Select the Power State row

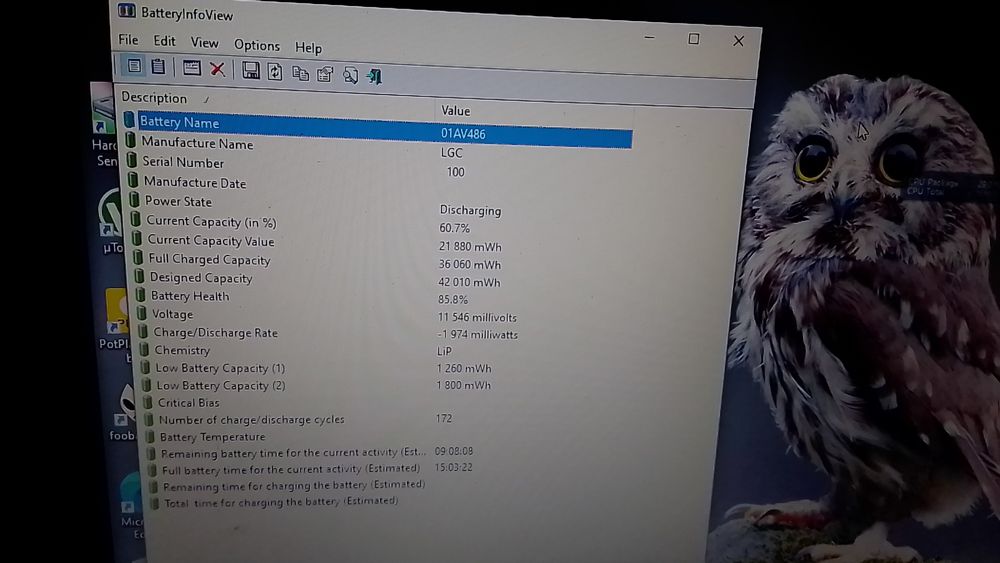point(381,205)
